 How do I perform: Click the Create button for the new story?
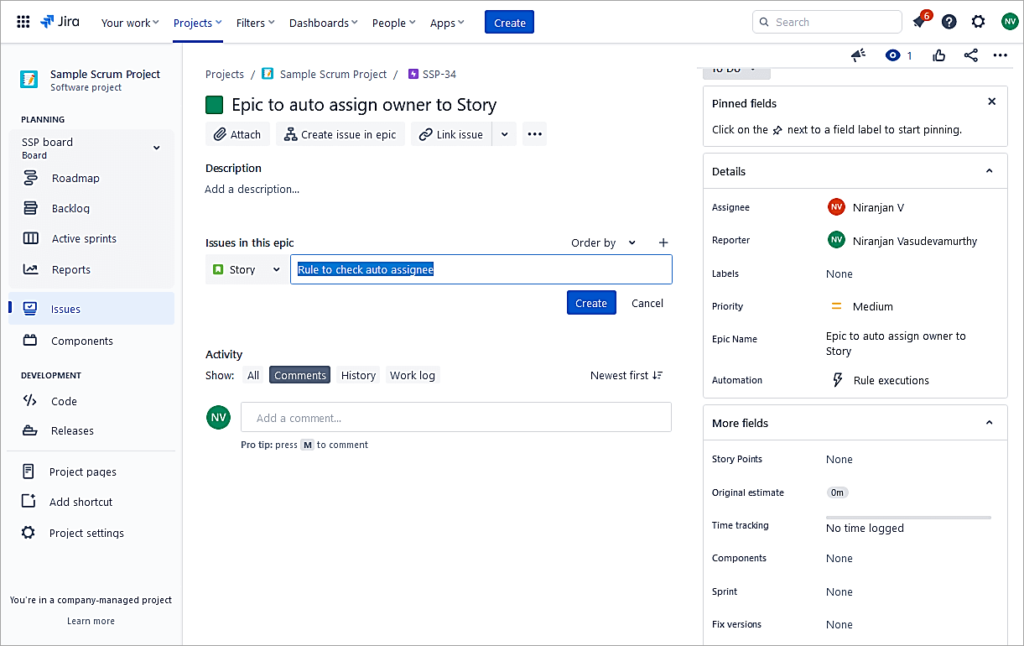pos(591,302)
